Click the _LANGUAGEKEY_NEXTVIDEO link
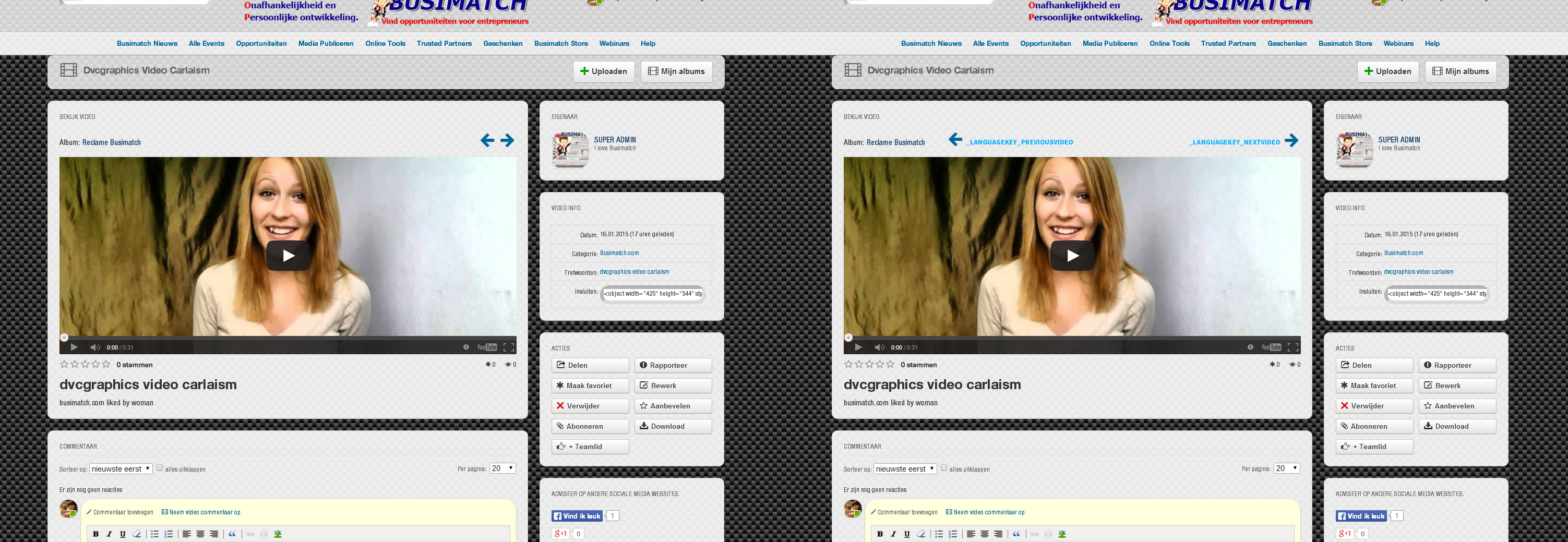The image size is (1568, 542). [x=1235, y=142]
